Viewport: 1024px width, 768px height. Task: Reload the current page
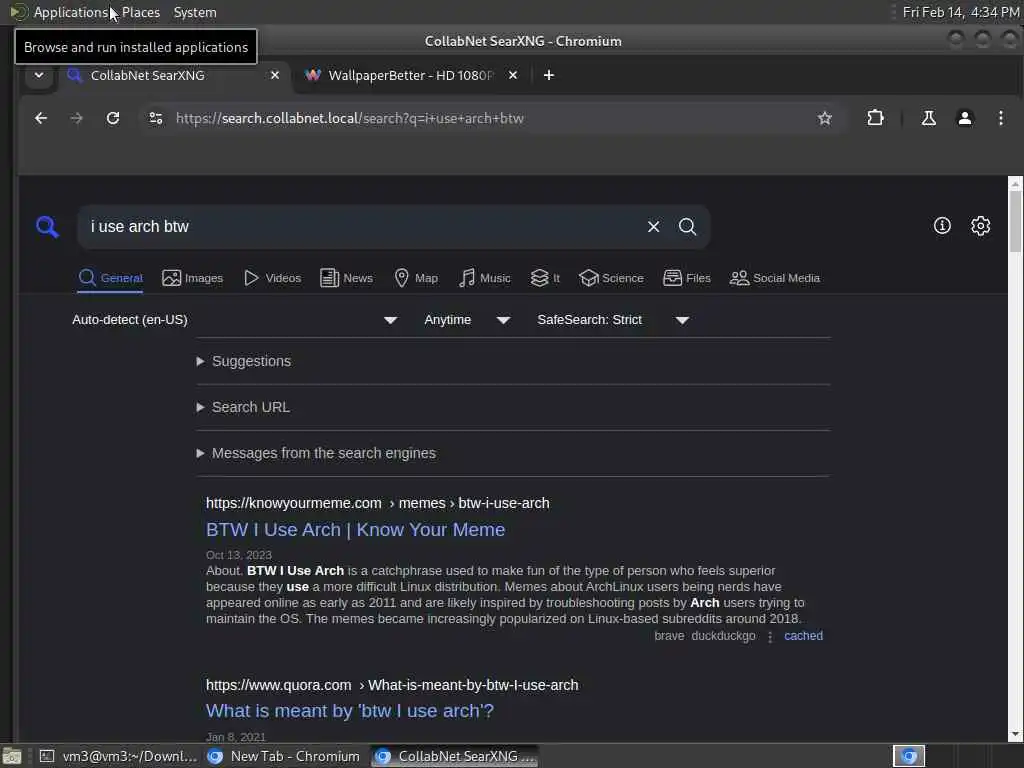click(x=113, y=118)
